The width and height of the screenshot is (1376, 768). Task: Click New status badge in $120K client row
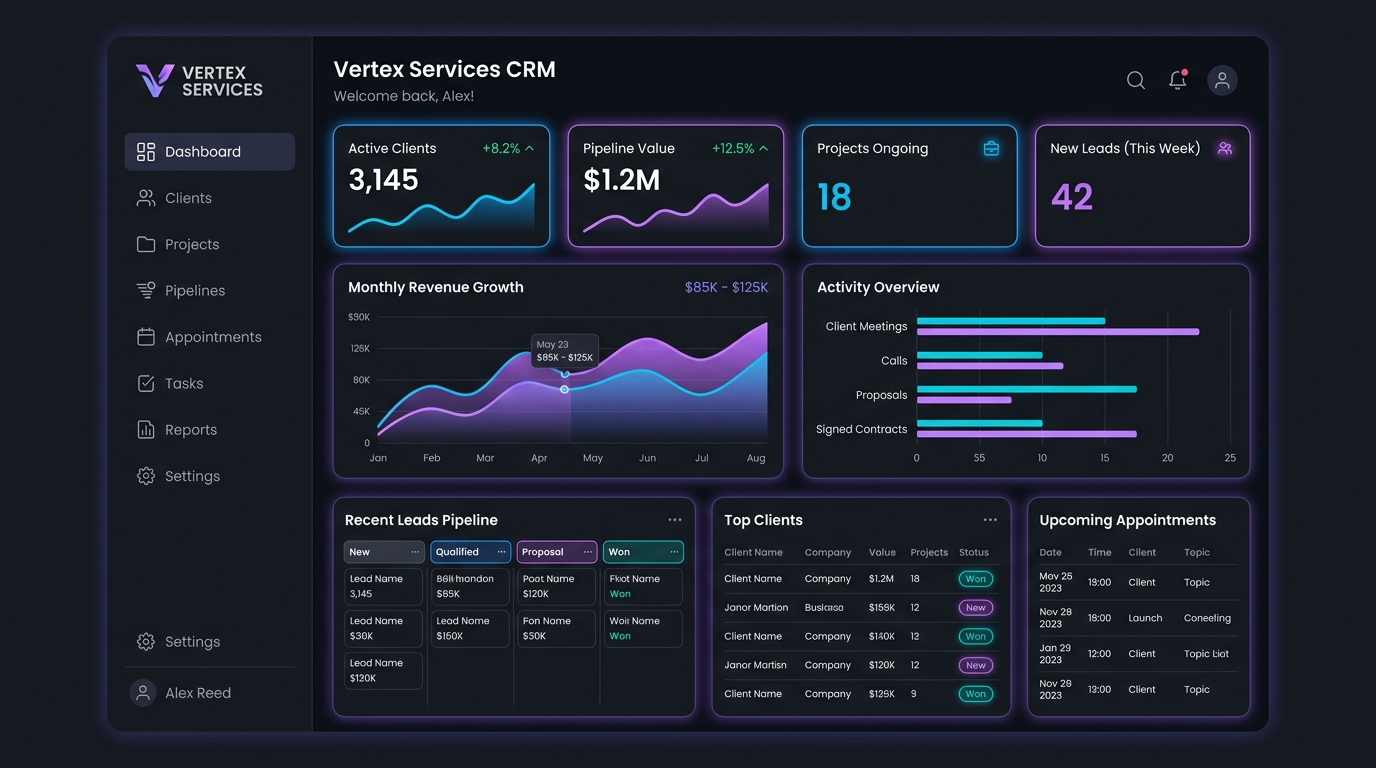[976, 665]
